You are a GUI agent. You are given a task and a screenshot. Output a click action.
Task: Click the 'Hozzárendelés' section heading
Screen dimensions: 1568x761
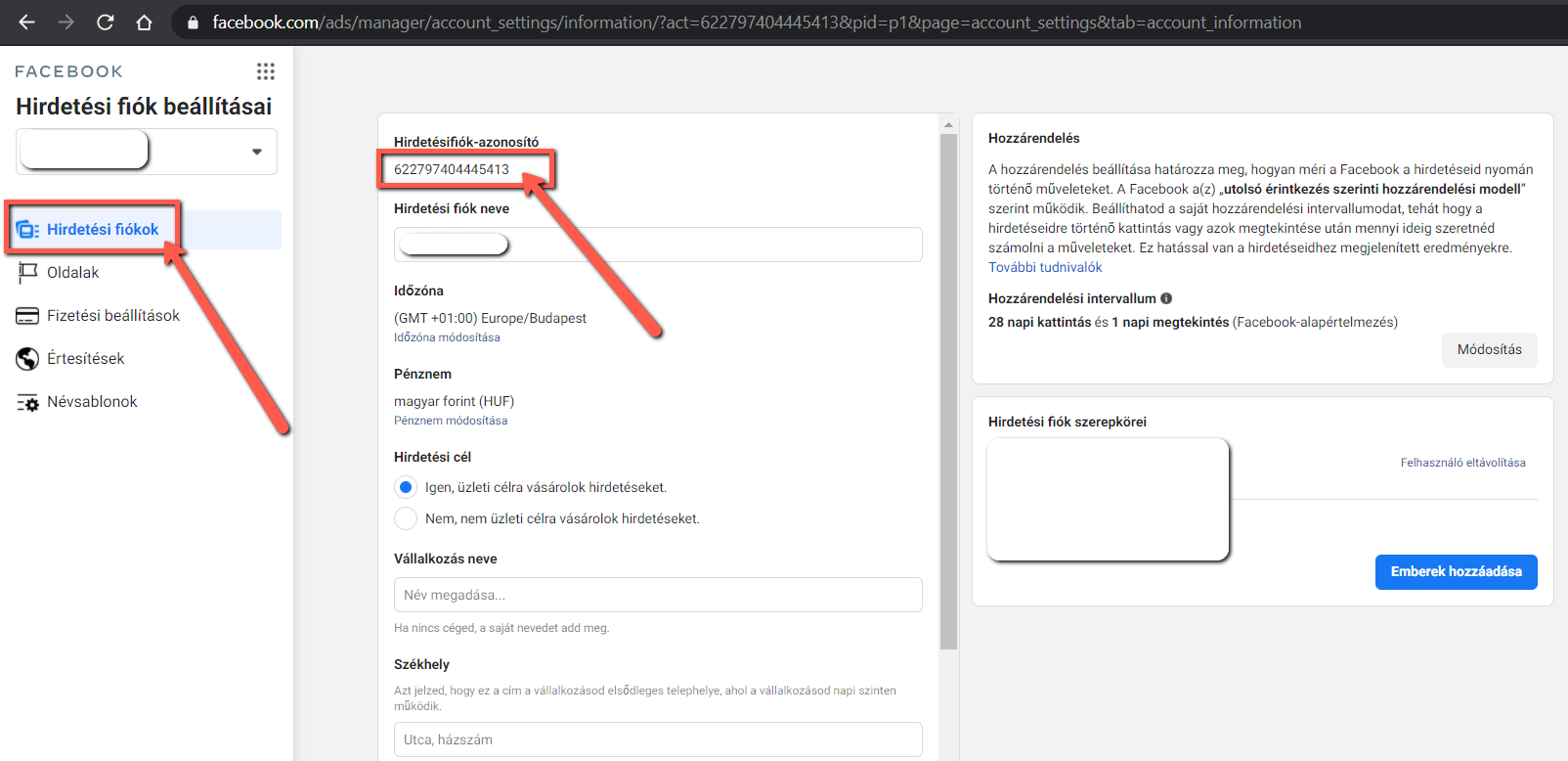click(x=1034, y=138)
